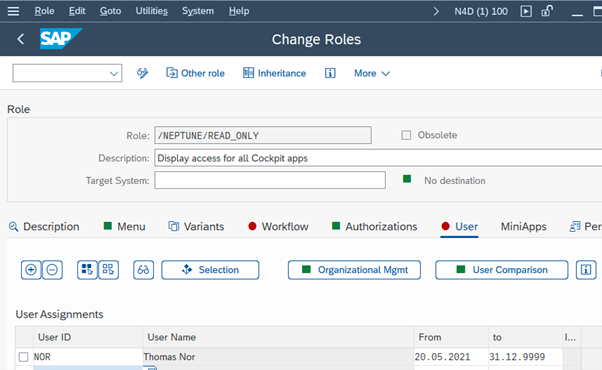Select the User tab
The height and width of the screenshot is (370, 602).
[x=460, y=226]
